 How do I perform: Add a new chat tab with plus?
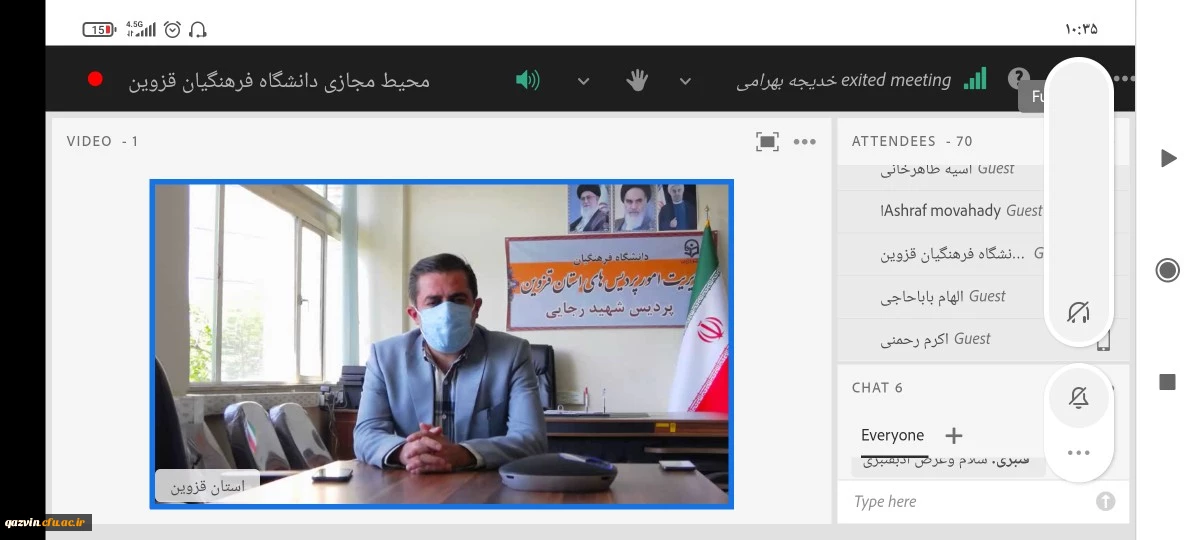954,435
